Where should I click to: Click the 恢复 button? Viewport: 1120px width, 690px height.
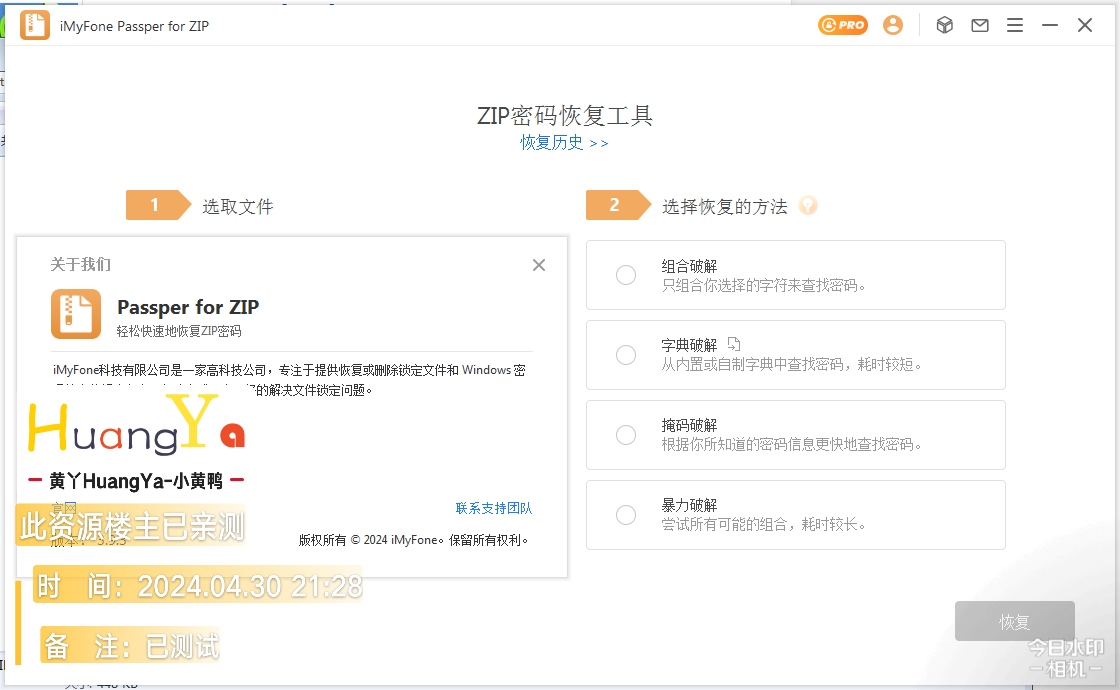coord(1014,621)
